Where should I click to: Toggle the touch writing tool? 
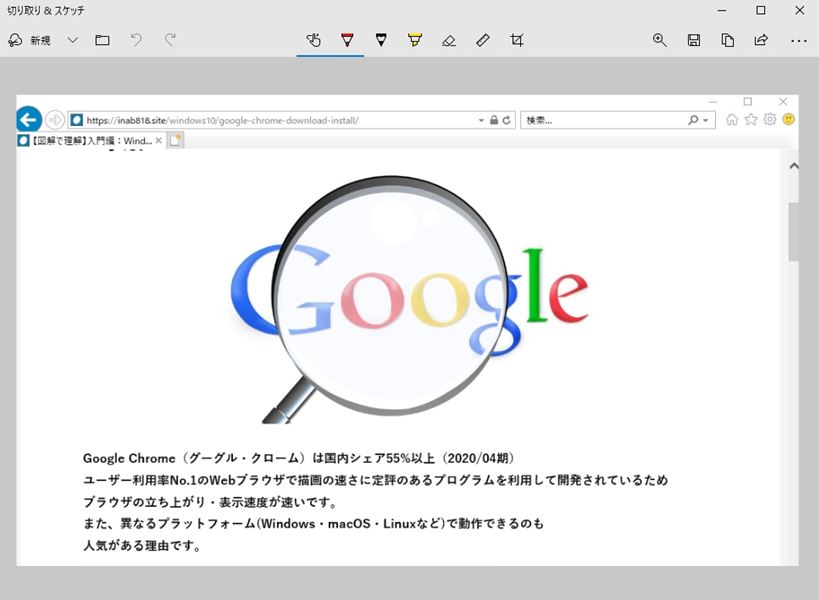tap(313, 40)
